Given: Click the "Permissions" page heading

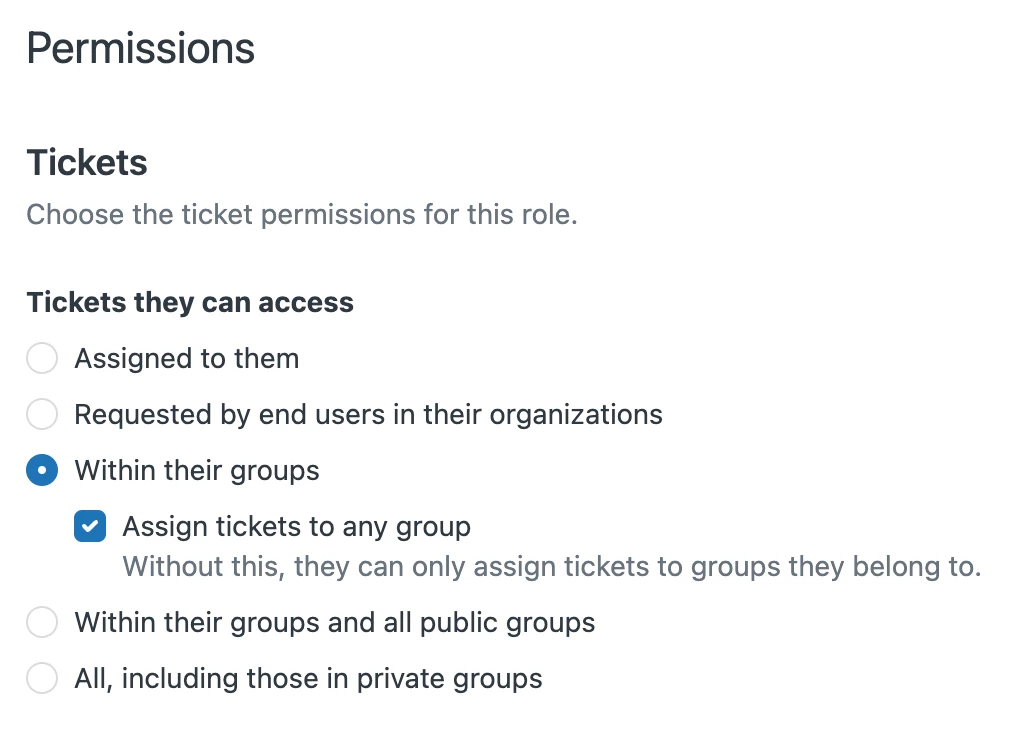Looking at the screenshot, I should 140,48.
